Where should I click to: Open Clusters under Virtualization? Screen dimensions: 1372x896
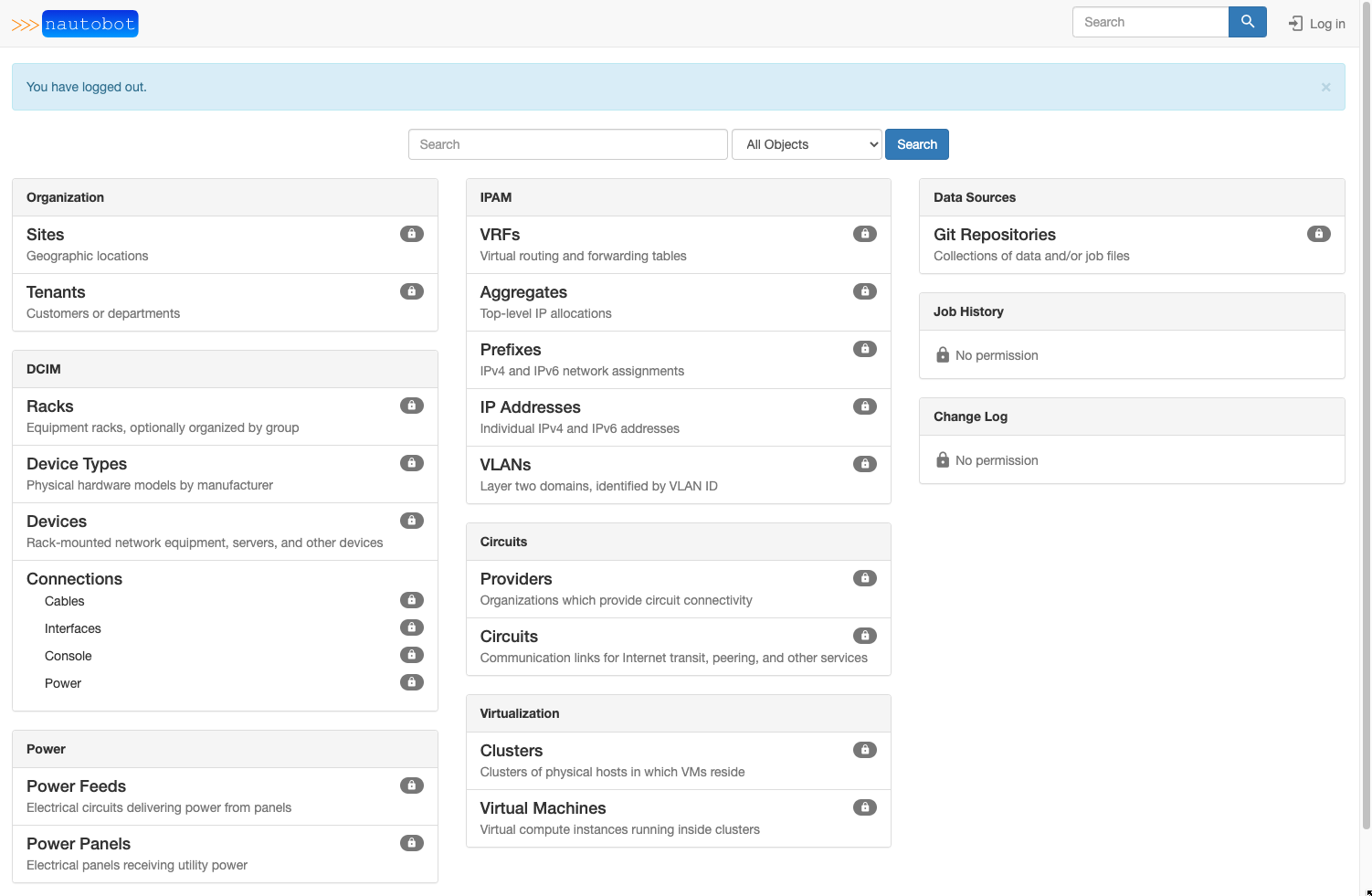(511, 750)
